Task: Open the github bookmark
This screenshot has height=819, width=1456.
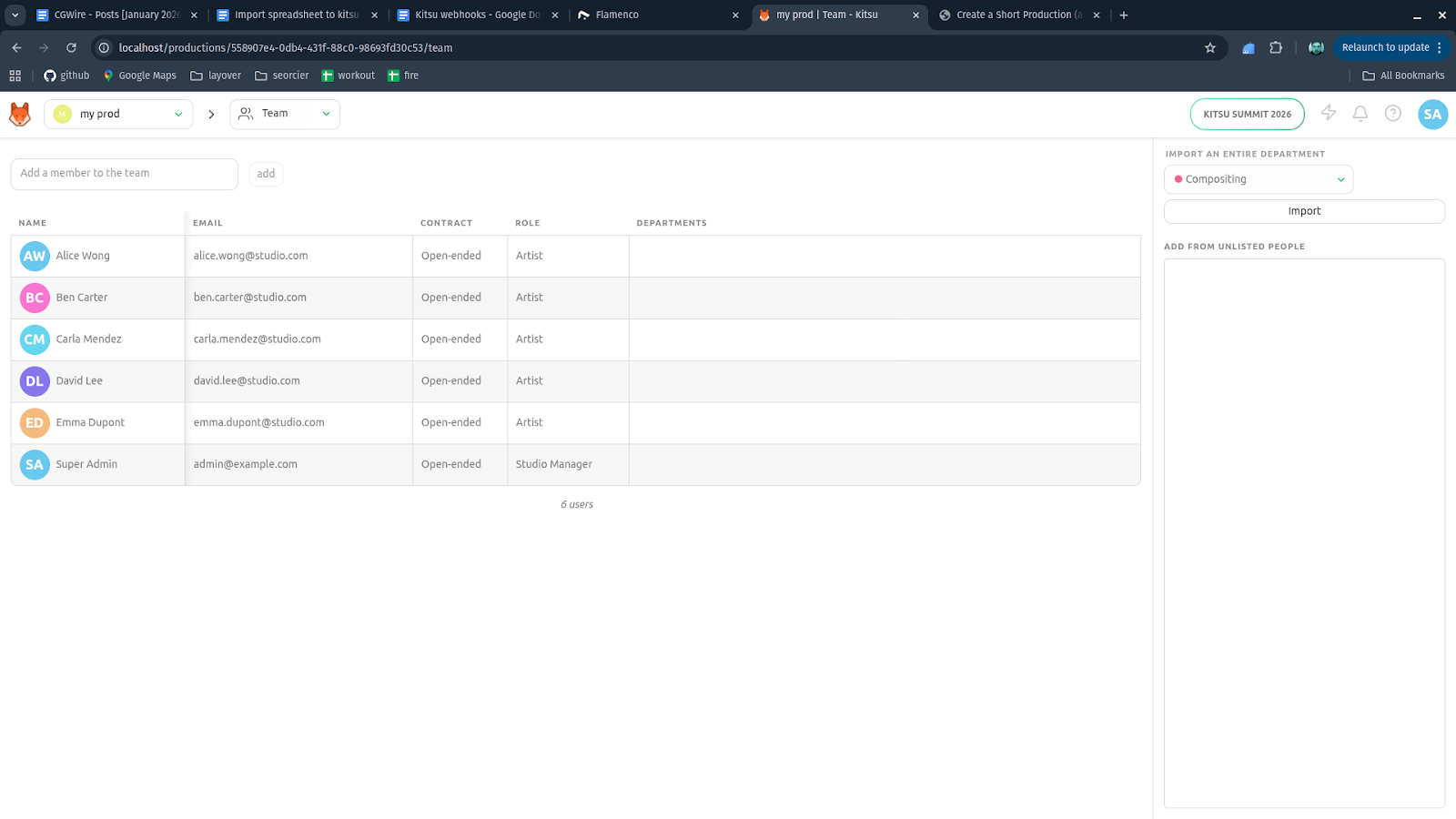Action: pyautogui.click(x=66, y=76)
